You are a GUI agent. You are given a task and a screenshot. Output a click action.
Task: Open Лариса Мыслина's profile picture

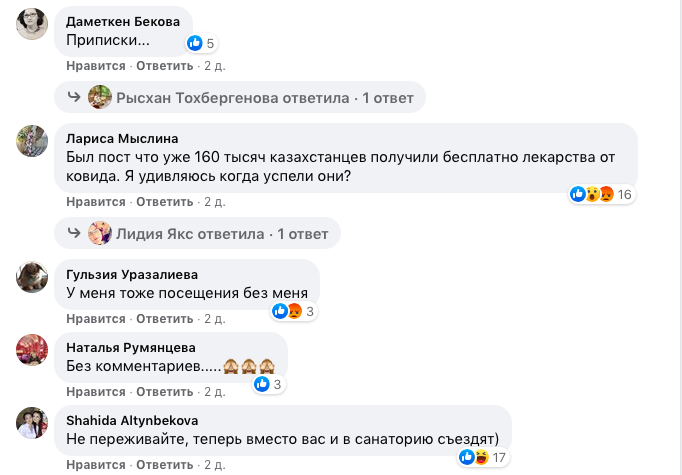pyautogui.click(x=33, y=141)
